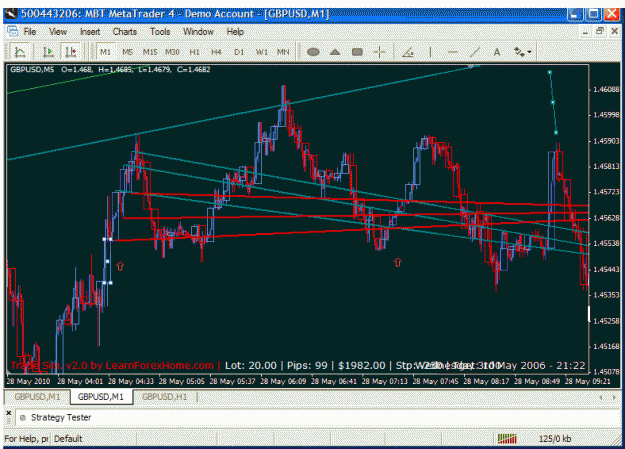Click the GBPUSD,M5 chart header label

pos(32,69)
